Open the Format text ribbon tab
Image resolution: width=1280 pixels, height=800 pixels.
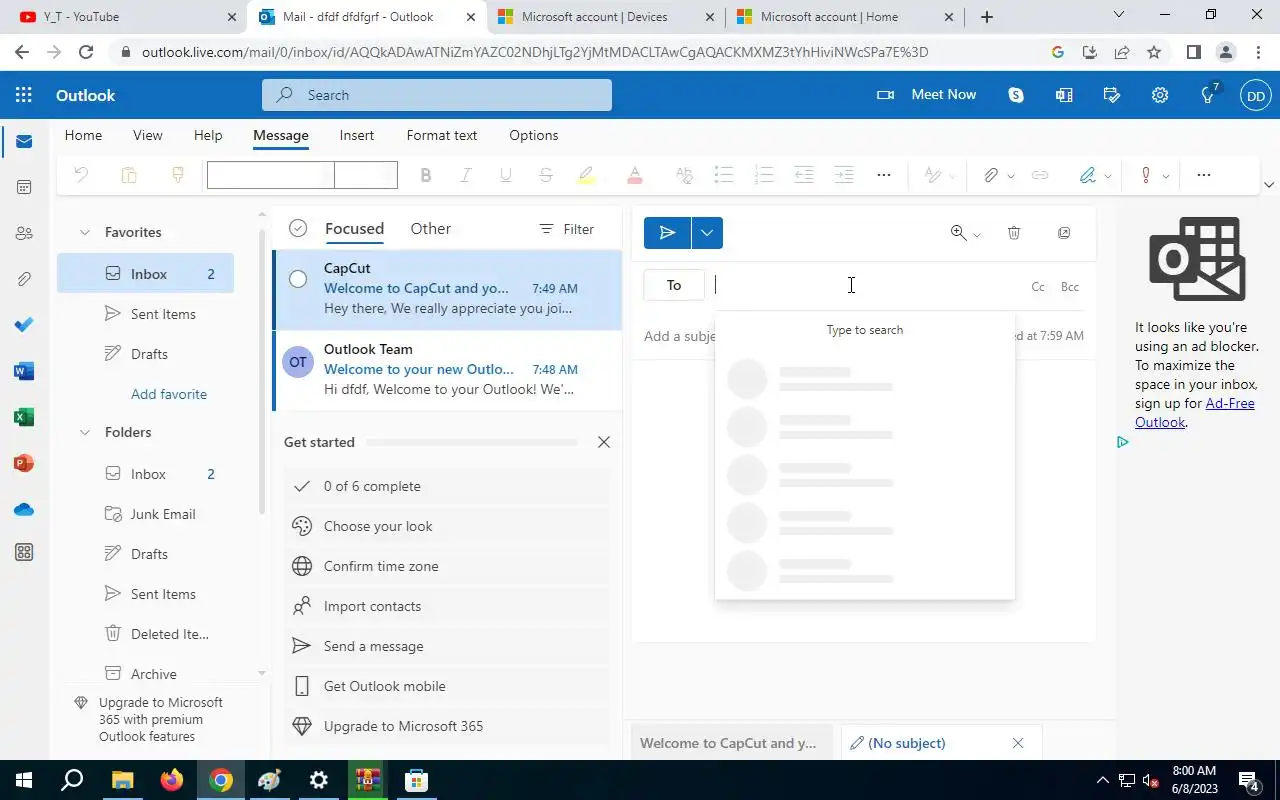(x=442, y=135)
